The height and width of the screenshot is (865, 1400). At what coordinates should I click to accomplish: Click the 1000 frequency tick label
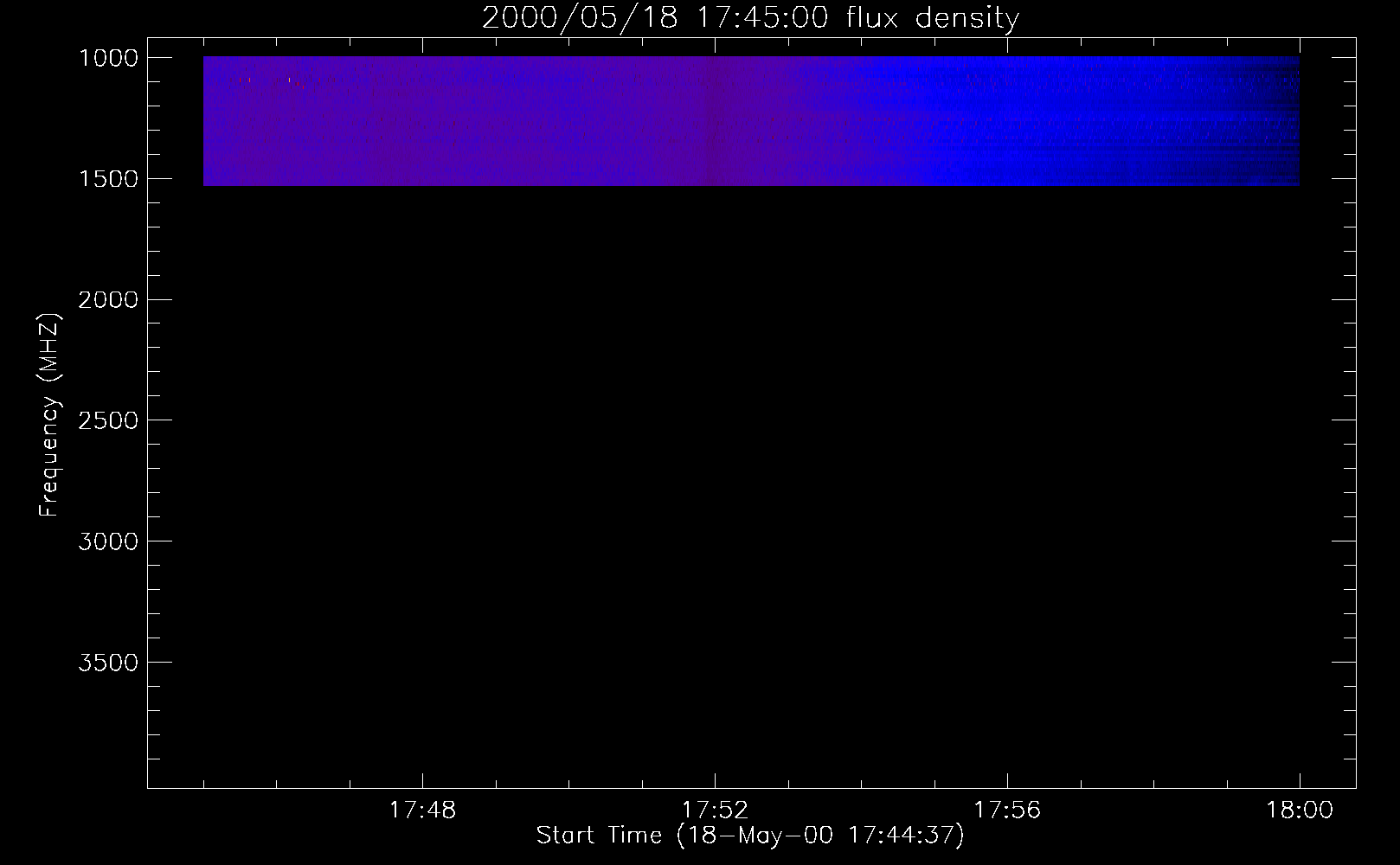[x=108, y=58]
